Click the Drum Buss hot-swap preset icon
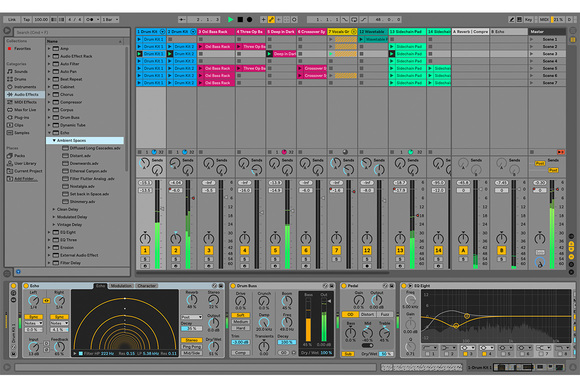 (325, 286)
